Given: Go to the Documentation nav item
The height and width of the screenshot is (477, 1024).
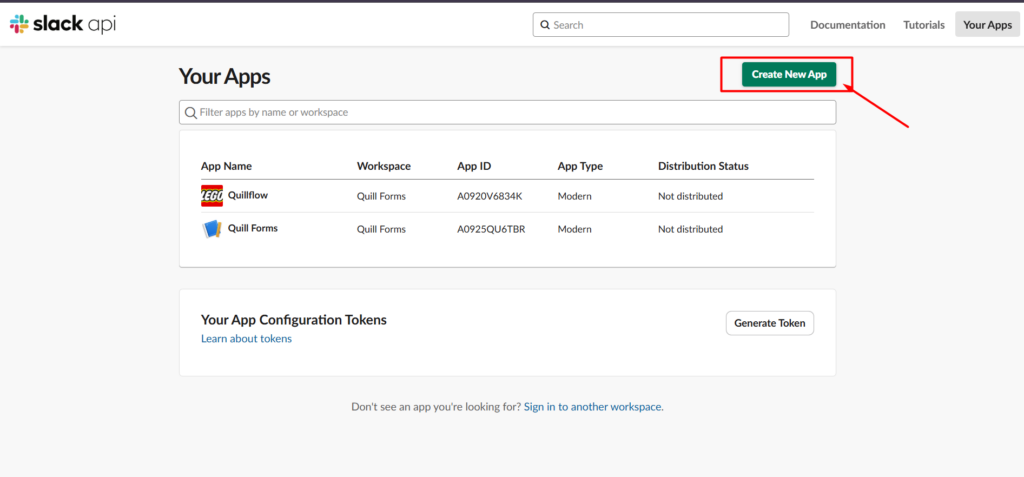Looking at the screenshot, I should coord(848,25).
